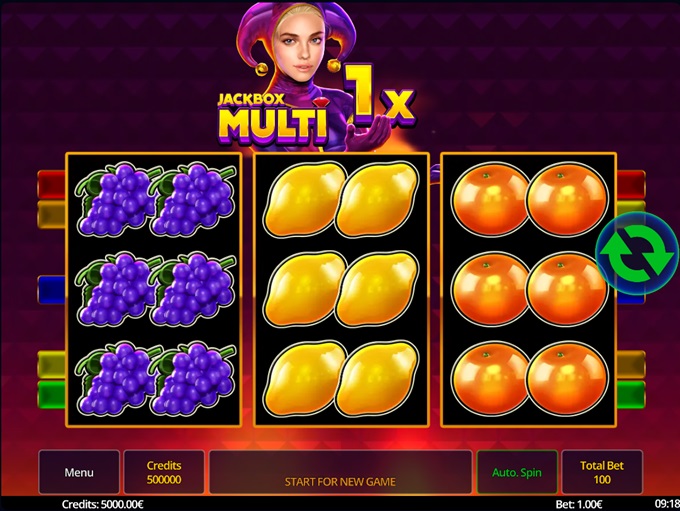This screenshot has width=680, height=511.
Task: Click the Jackbox Multi logo
Action: coord(271,118)
